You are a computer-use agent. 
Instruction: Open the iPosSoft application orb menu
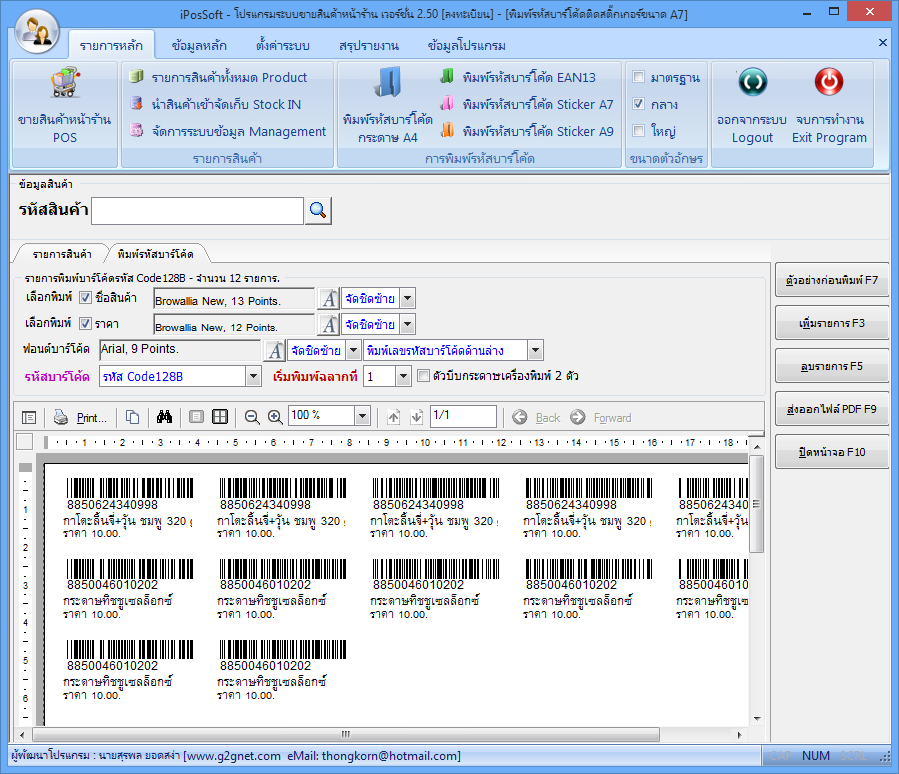37,32
